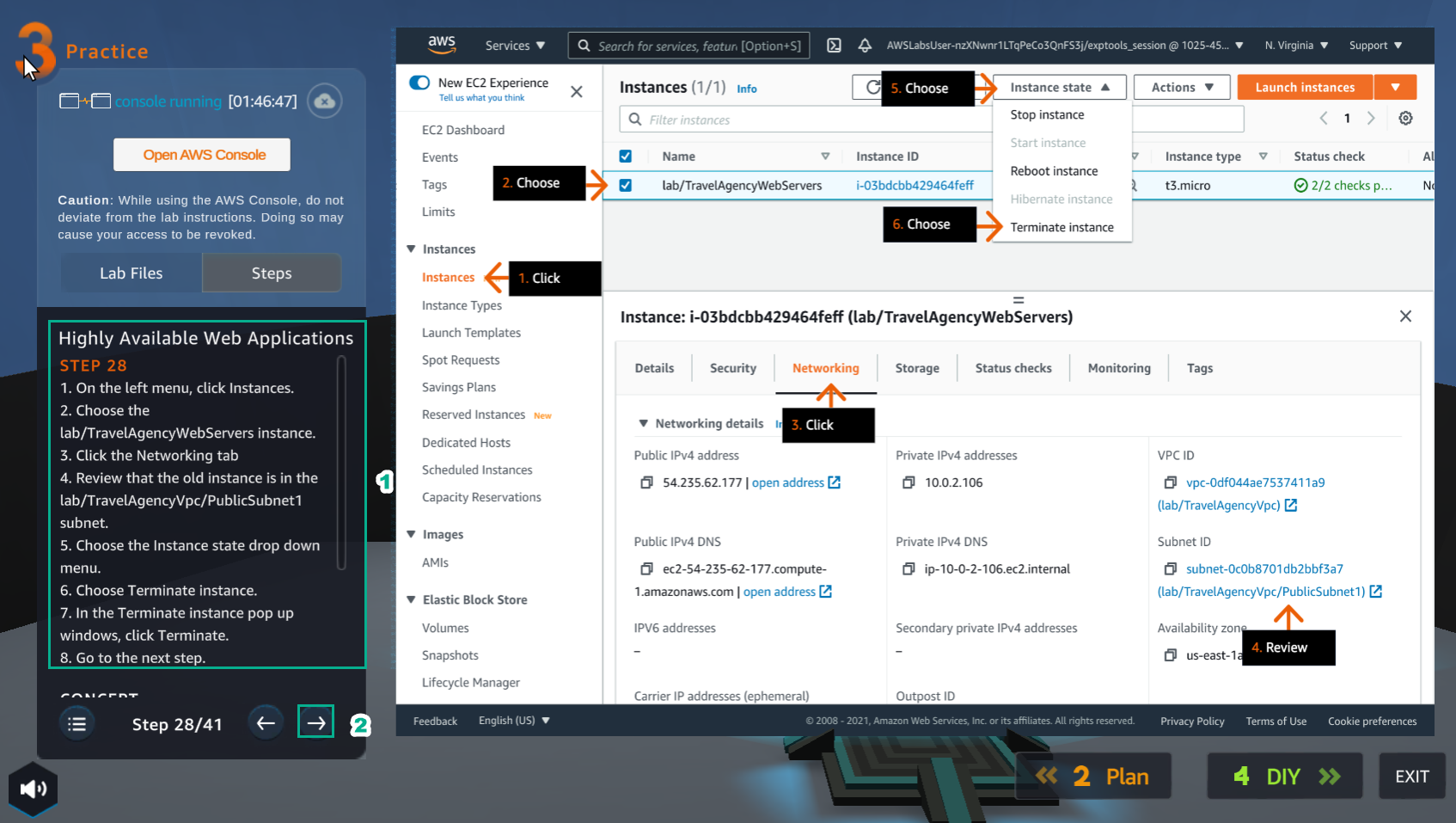Copy the public IPv4 address 54.235.62.177

point(646,483)
